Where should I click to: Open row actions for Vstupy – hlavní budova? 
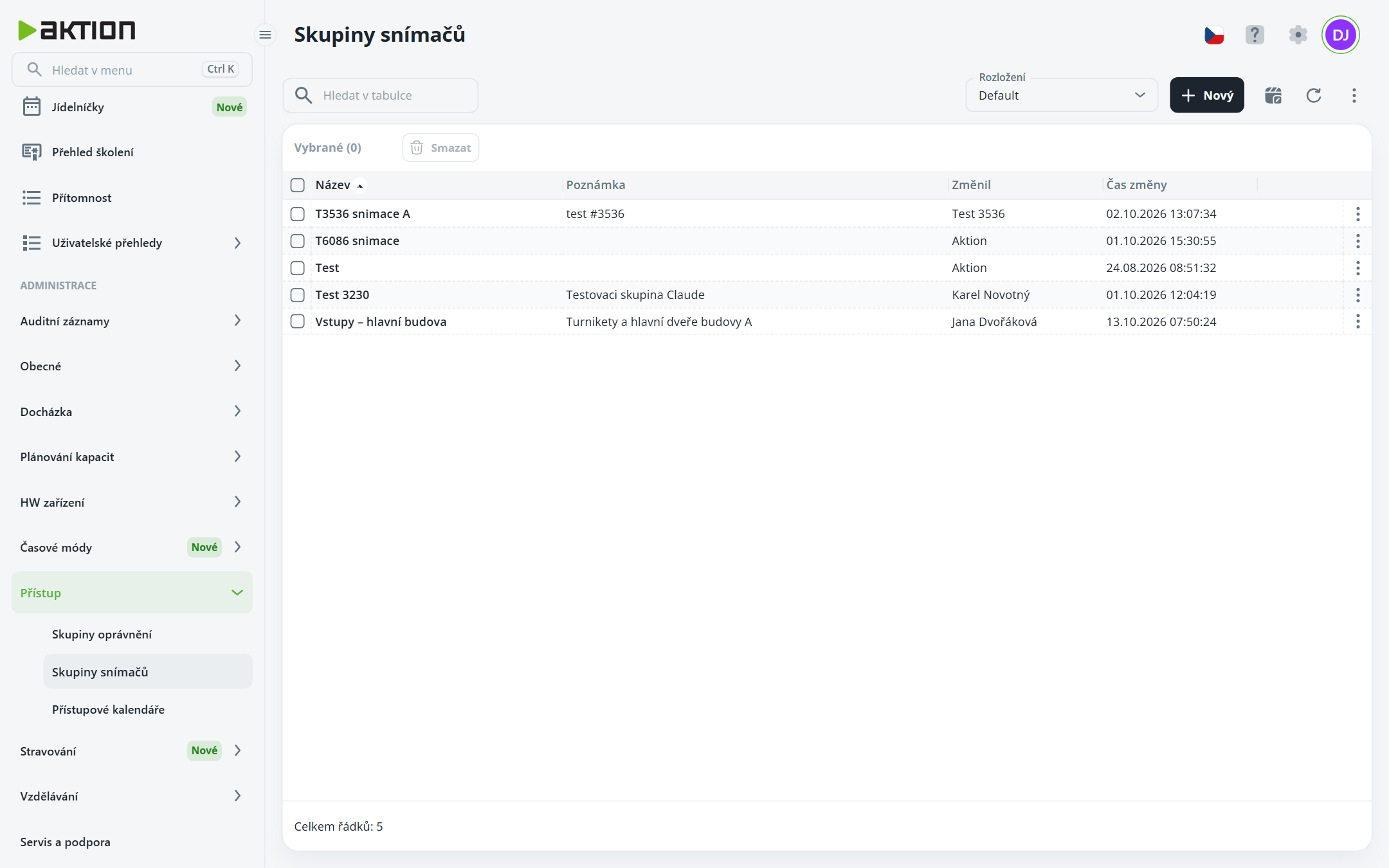[x=1357, y=321]
